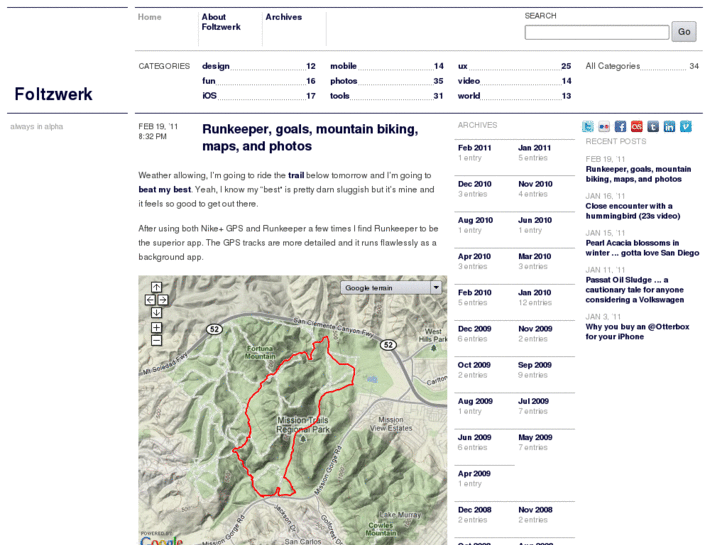Pan the map left with arrow control

click(150, 300)
